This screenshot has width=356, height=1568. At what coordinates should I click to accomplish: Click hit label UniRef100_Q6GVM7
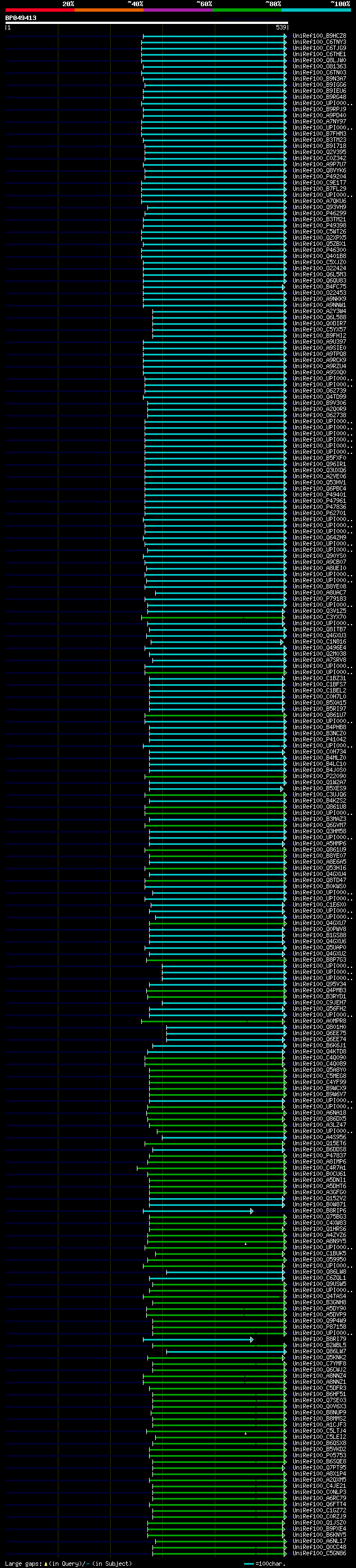pos(319,825)
